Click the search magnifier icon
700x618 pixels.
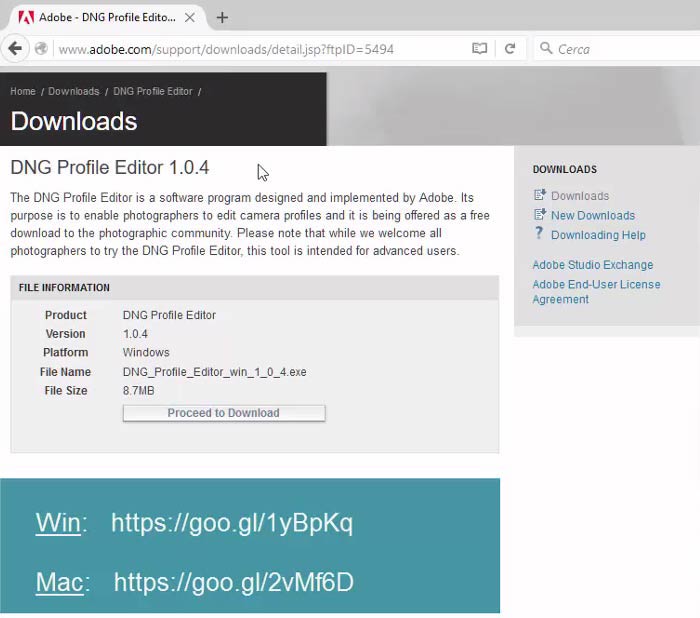546,48
